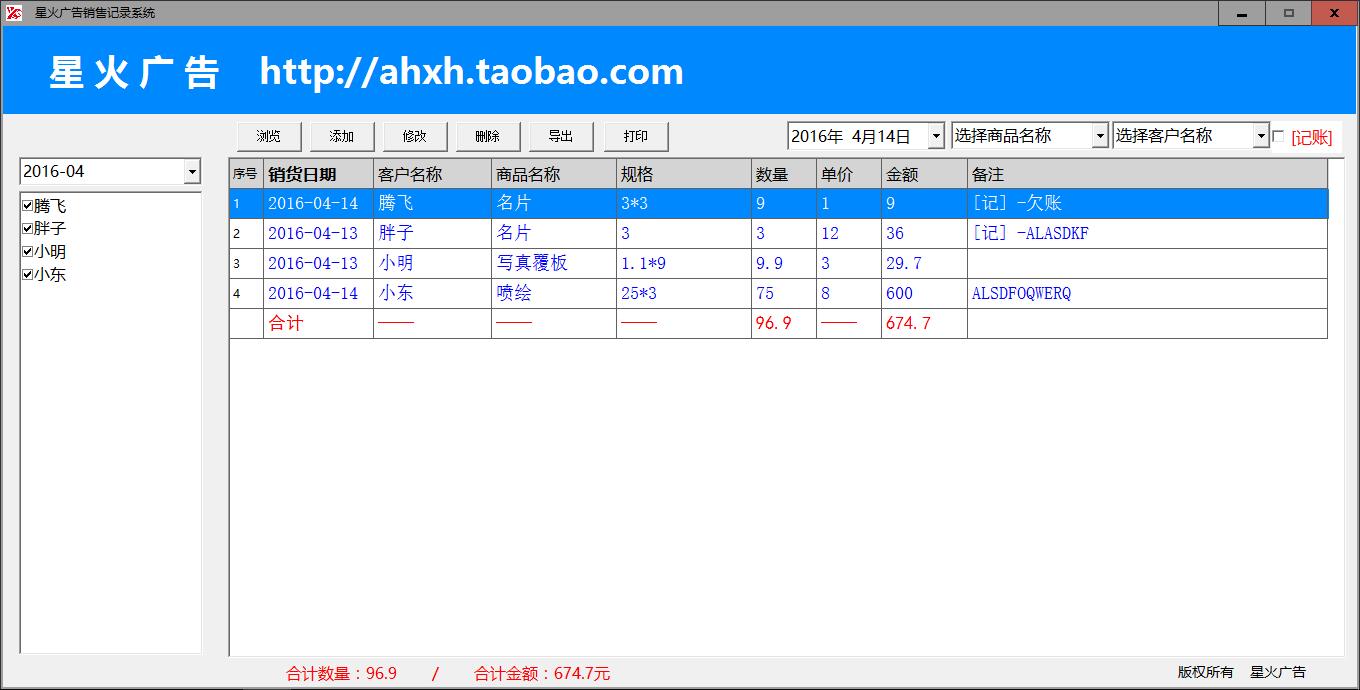Open the 2016-04 month dropdown
This screenshot has width=1360, height=690.
coord(191,172)
